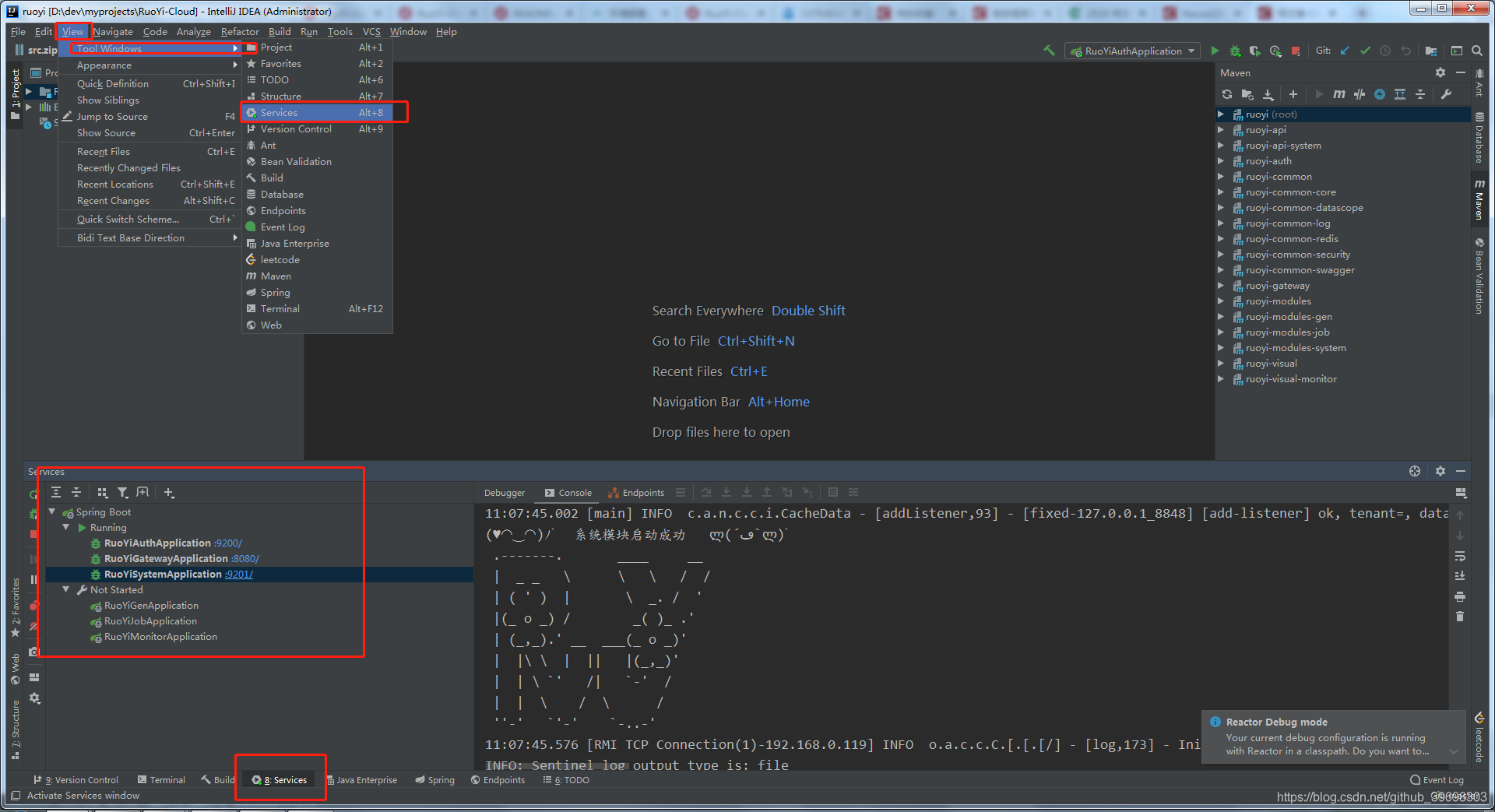This screenshot has width=1495, height=812.
Task: Expand ruoyi-visual-monitor Maven module
Action: (x=1221, y=379)
